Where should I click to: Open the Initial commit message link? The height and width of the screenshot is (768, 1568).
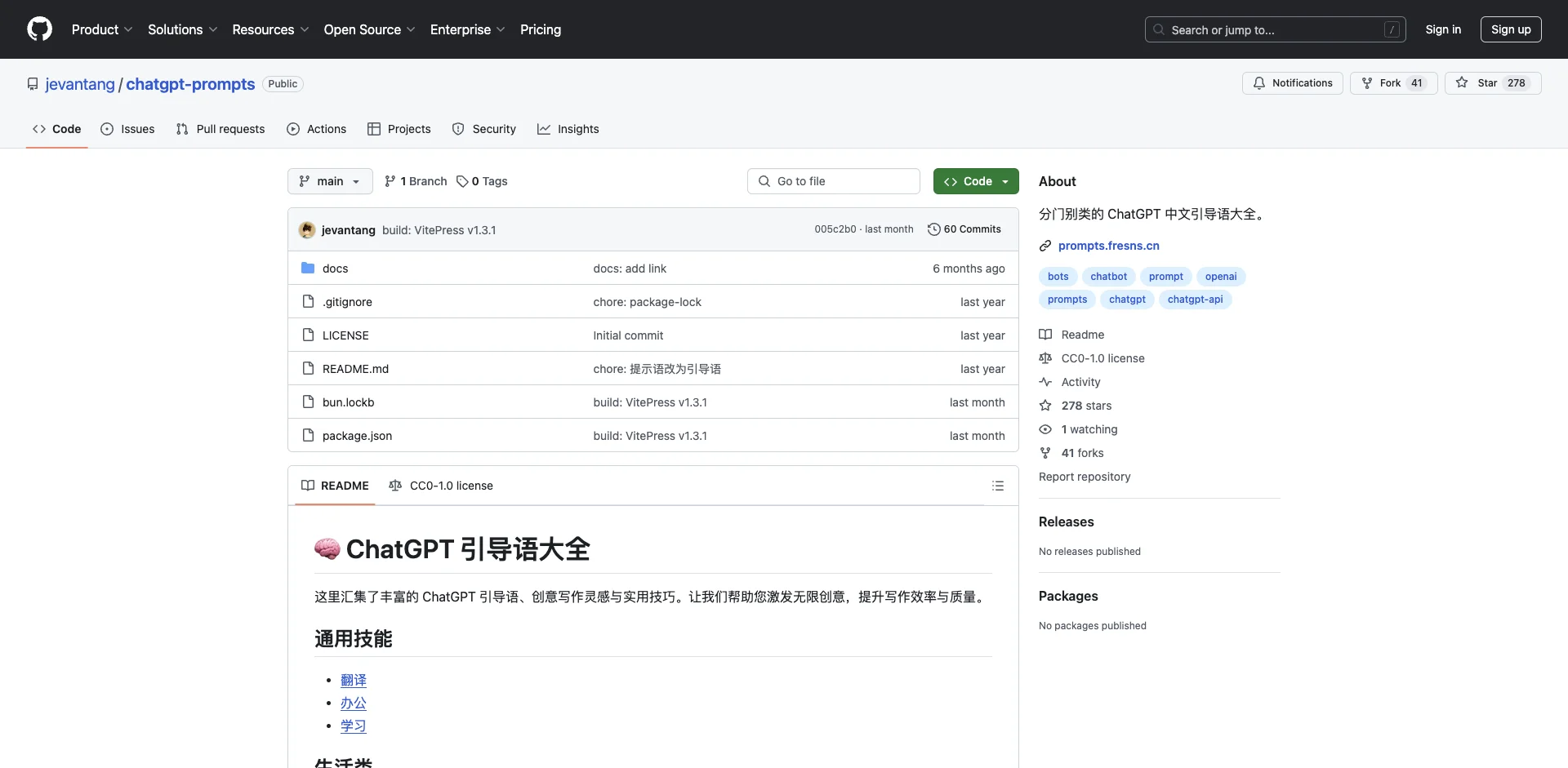[628, 335]
